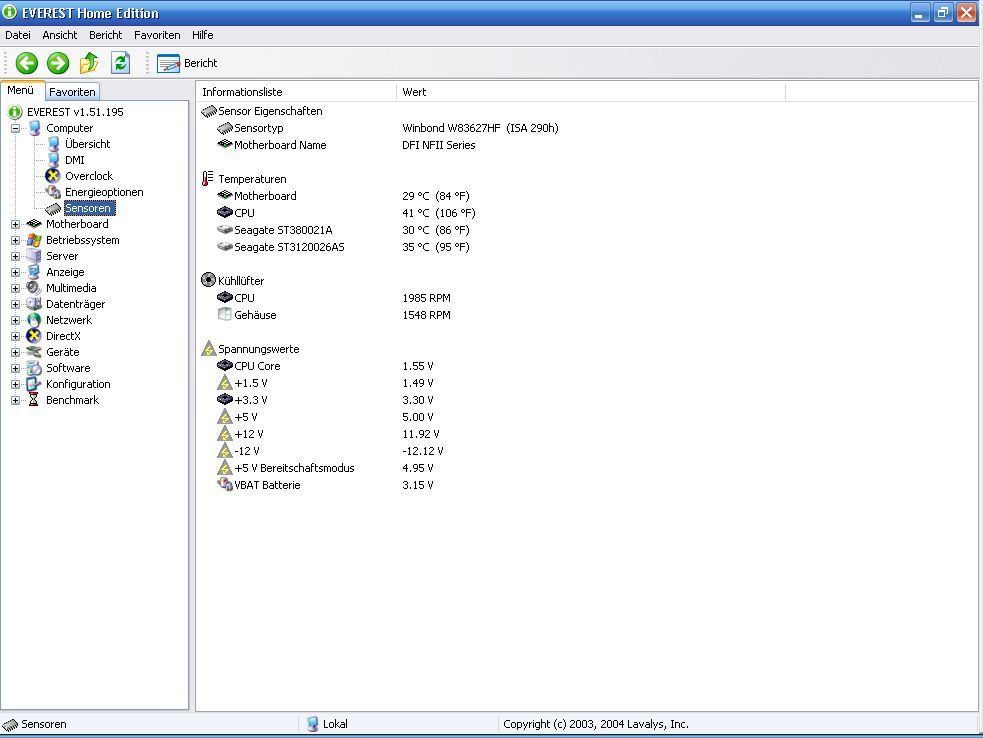The width and height of the screenshot is (983, 738).
Task: Click Lokal in the status bar
Action: [335, 724]
